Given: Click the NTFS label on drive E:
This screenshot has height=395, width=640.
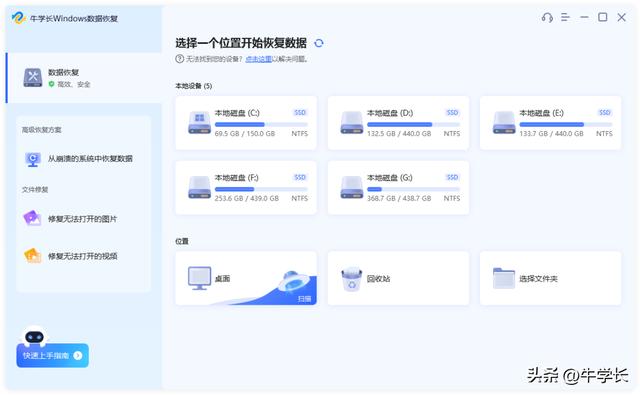Looking at the screenshot, I should tap(604, 133).
